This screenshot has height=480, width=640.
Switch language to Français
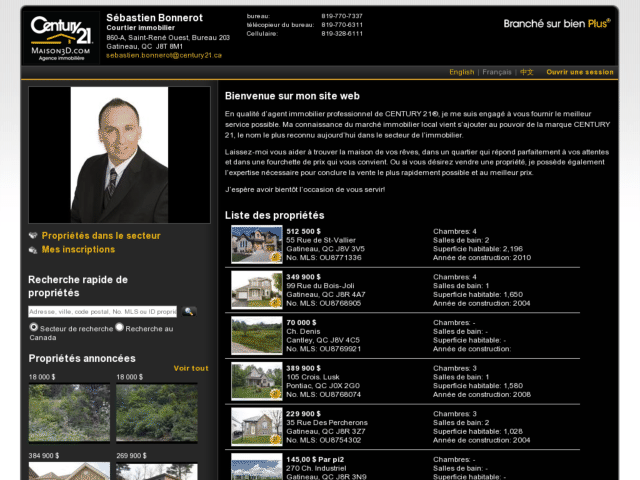[497, 72]
